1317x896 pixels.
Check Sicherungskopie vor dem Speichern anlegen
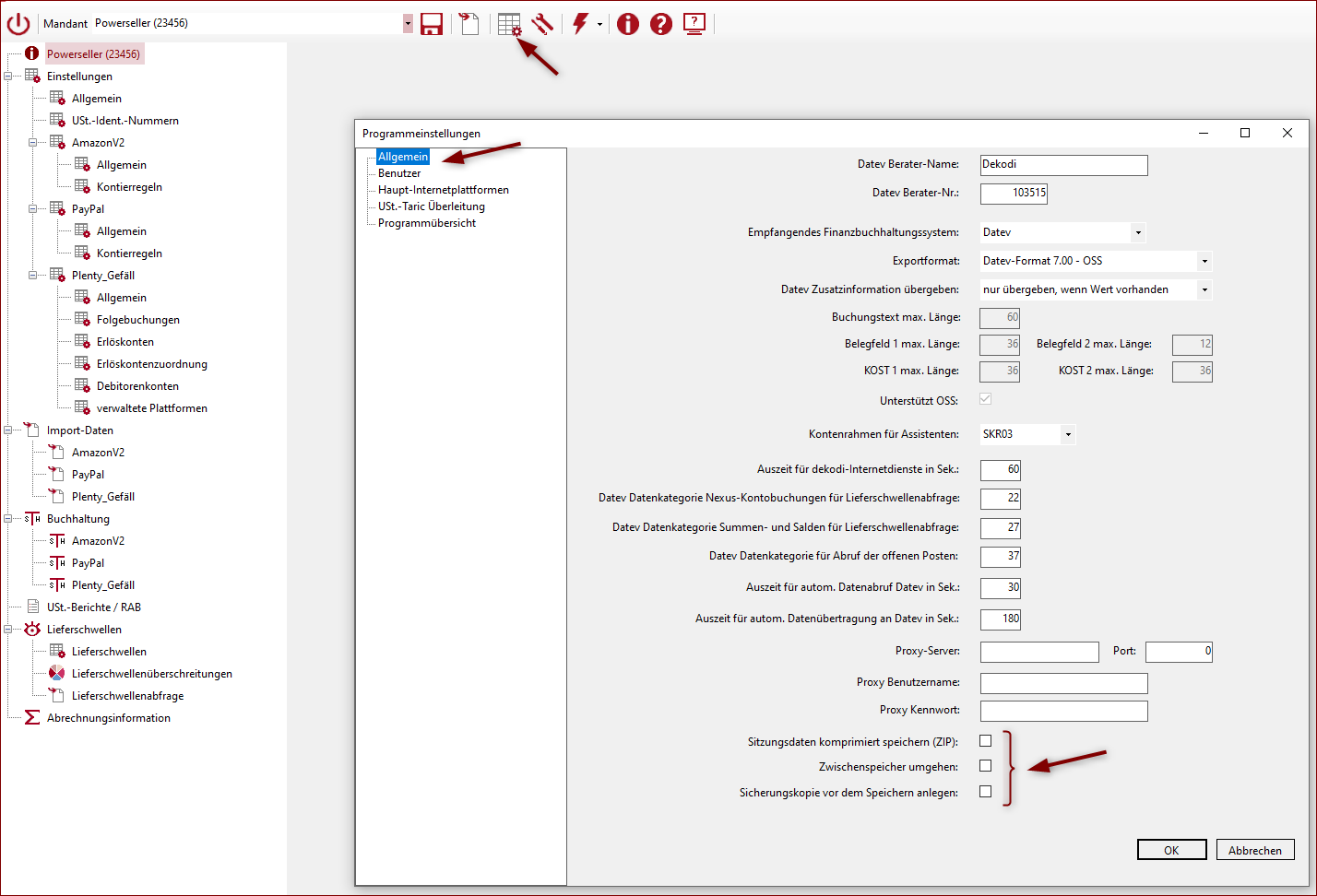(x=985, y=792)
